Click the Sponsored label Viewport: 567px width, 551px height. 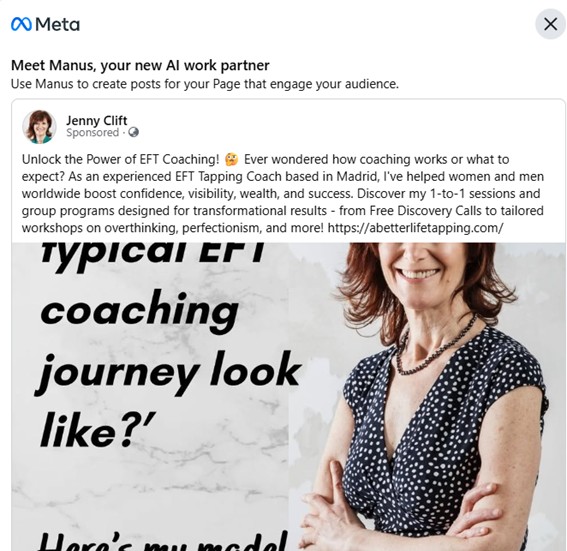92,133
